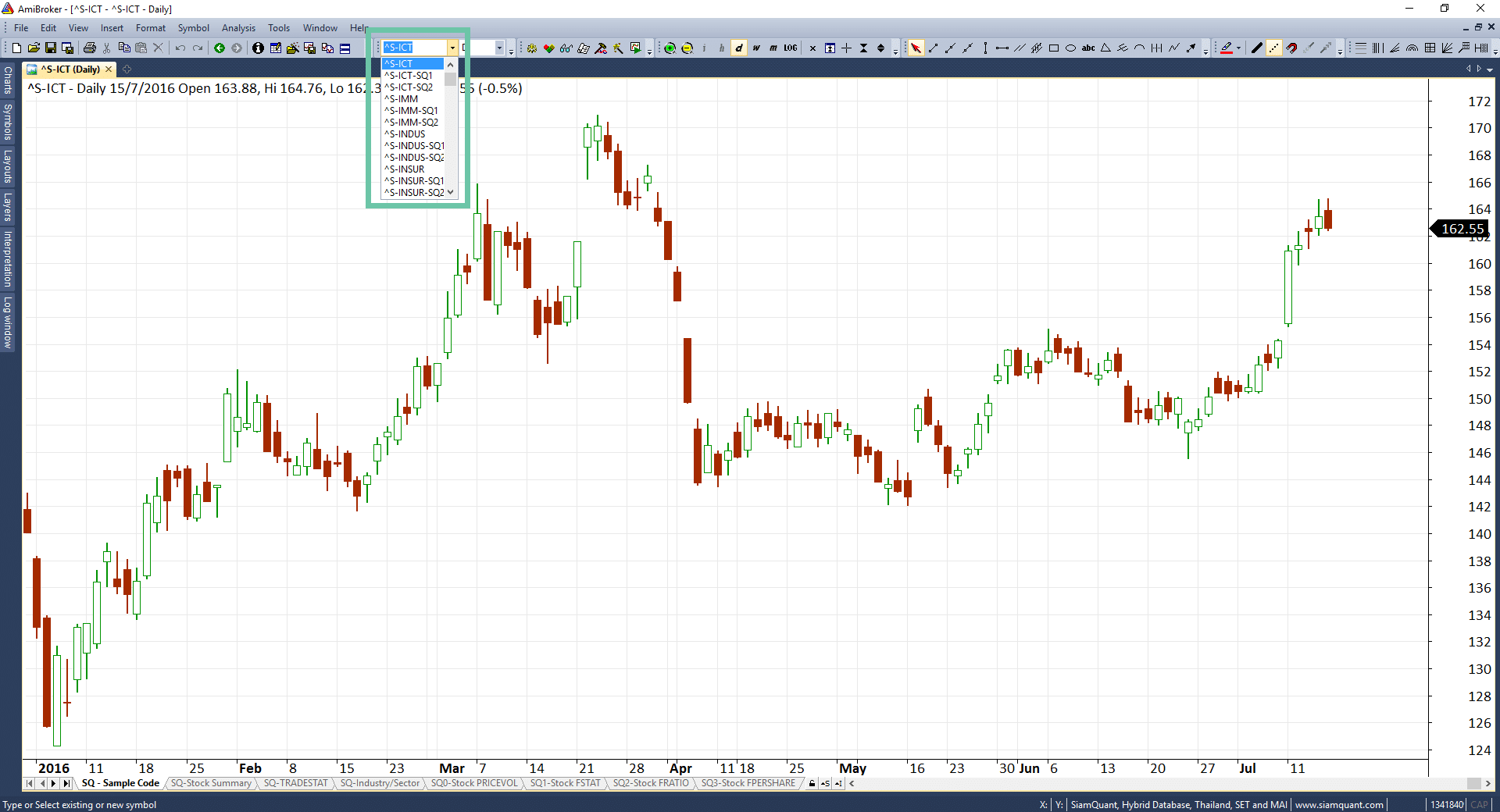Image resolution: width=1500 pixels, height=812 pixels.
Task: Open the Interpretation side panel
Action: (x=8, y=258)
